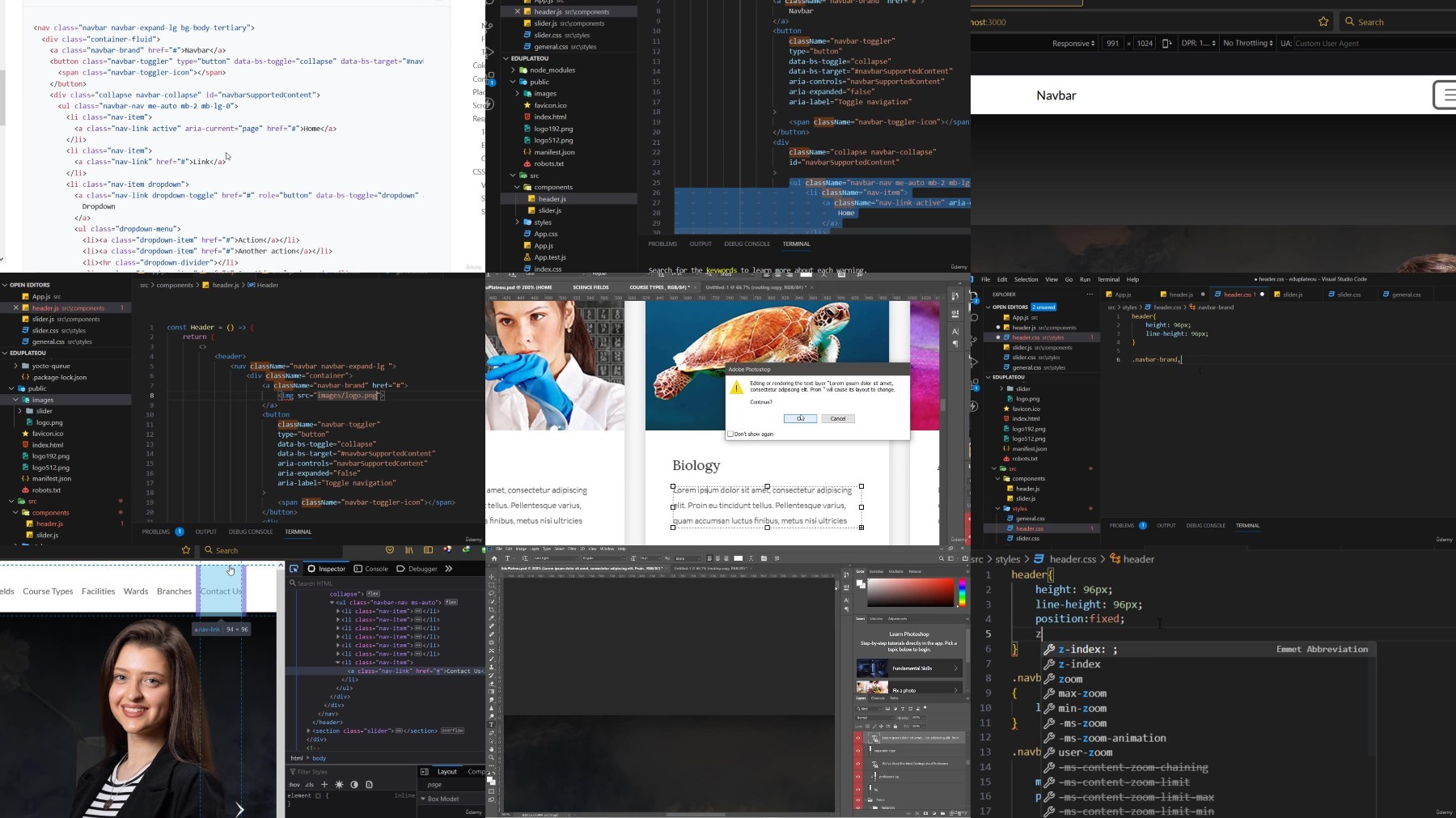The width and height of the screenshot is (1456, 818).
Task: Click the rotate viewport icon in responsive toolbar
Action: click(x=1166, y=43)
